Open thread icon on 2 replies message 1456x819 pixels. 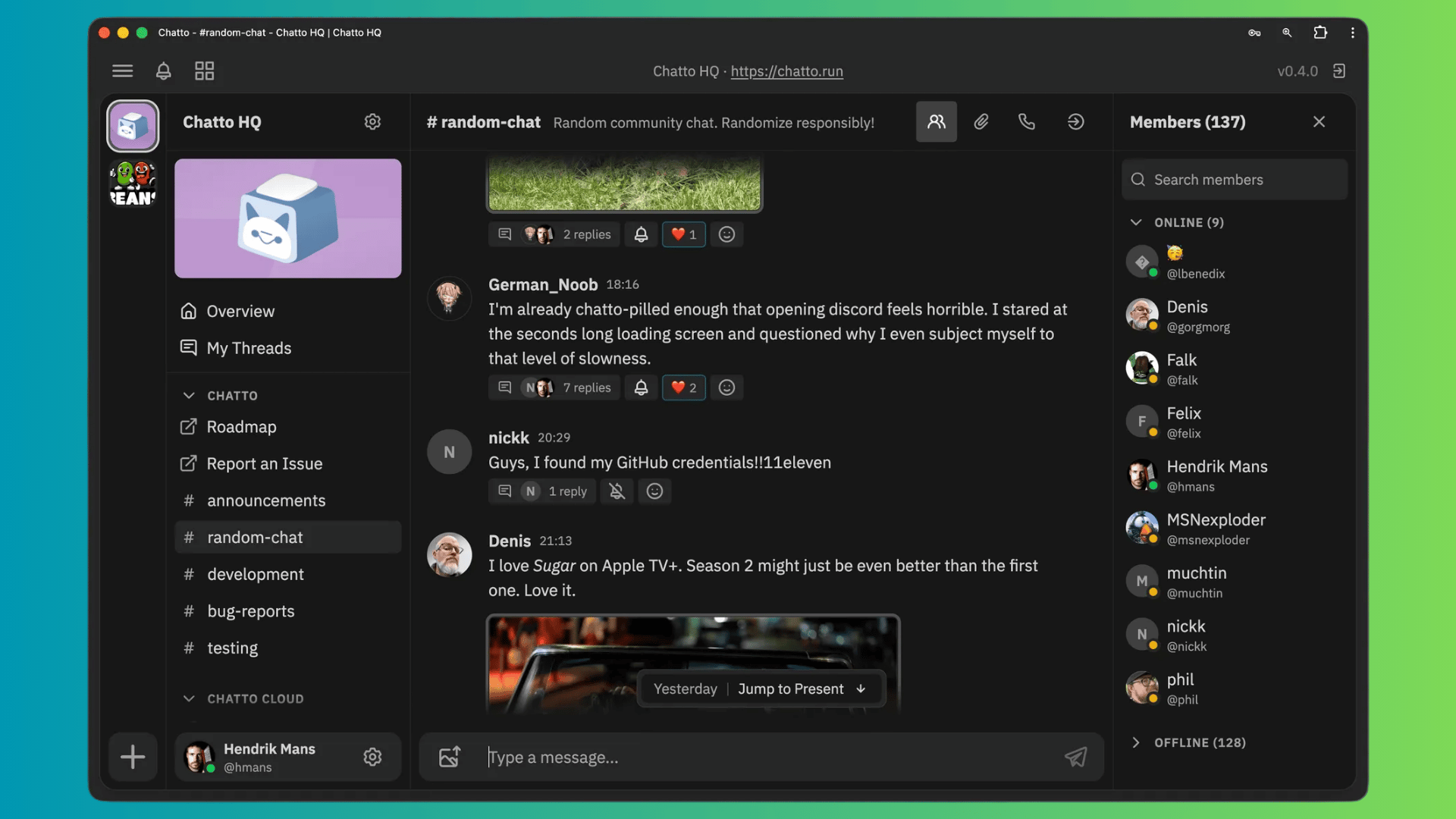pos(504,234)
